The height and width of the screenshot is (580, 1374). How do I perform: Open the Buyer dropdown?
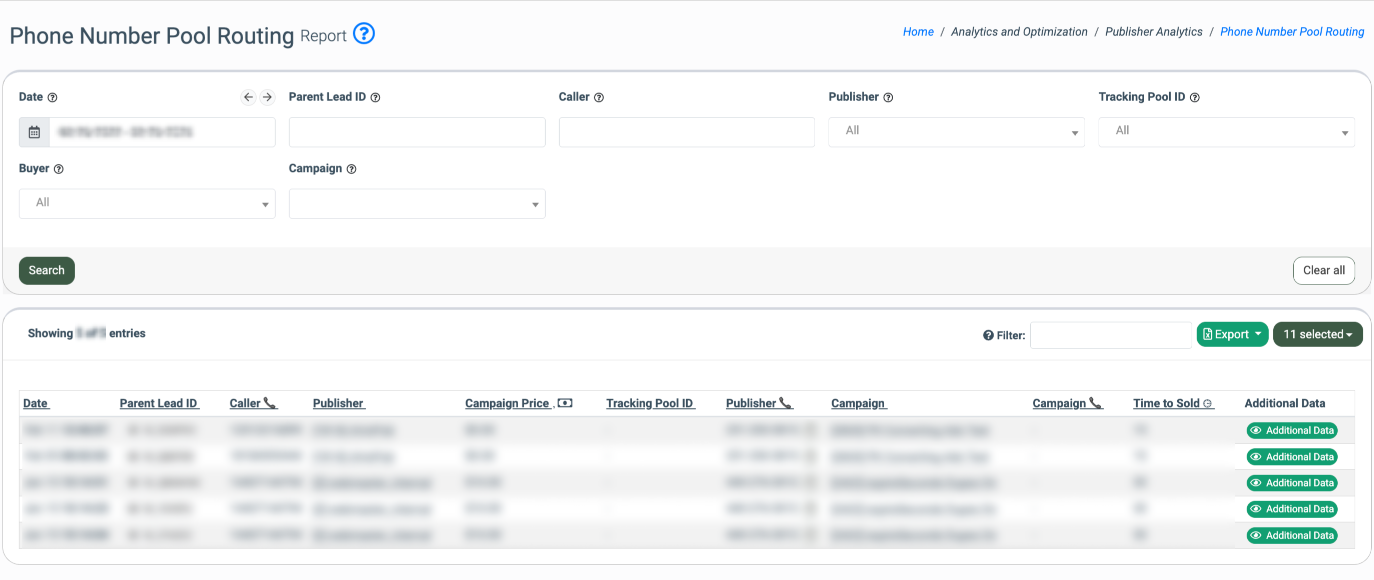[147, 204]
